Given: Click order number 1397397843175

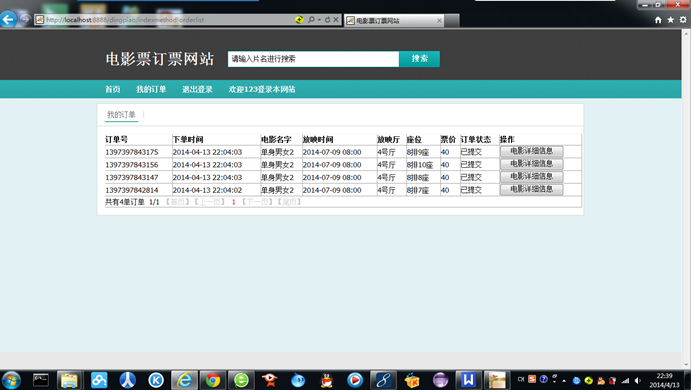Looking at the screenshot, I should pos(132,152).
